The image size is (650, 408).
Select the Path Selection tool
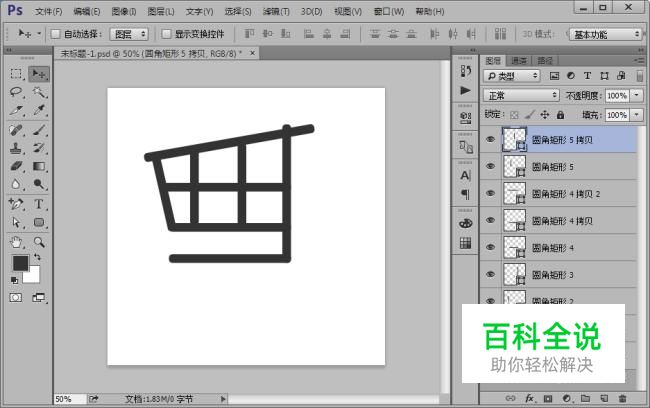16,223
